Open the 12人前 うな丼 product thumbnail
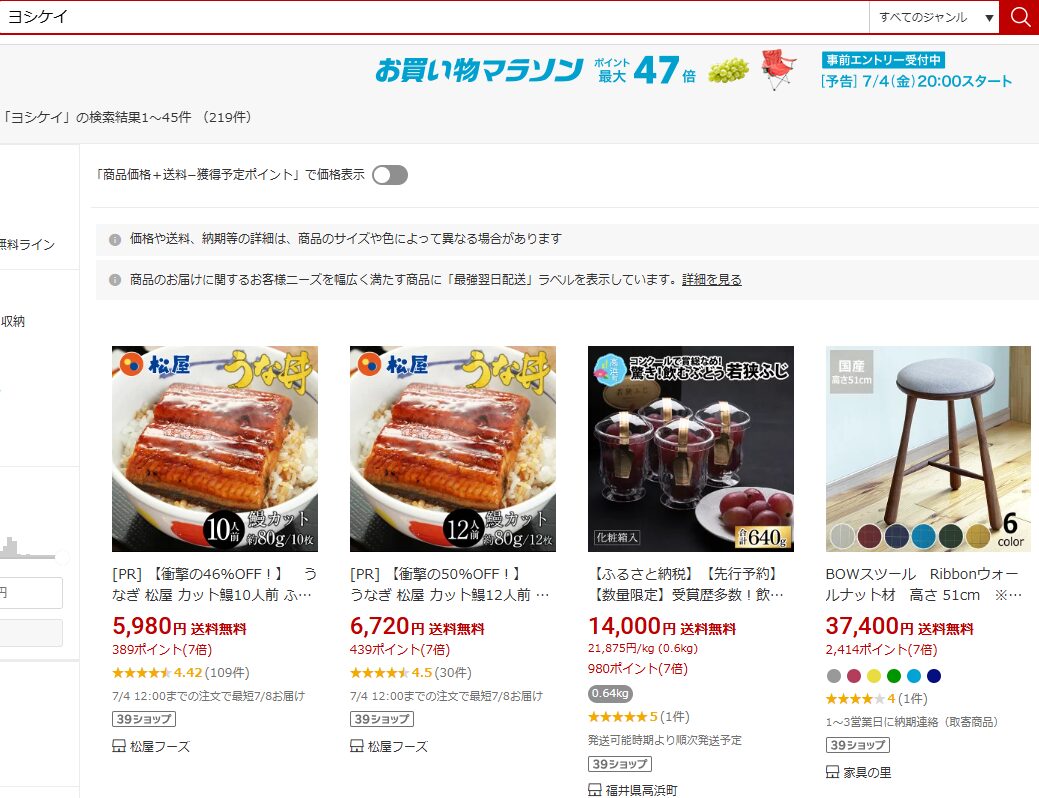 click(x=453, y=449)
